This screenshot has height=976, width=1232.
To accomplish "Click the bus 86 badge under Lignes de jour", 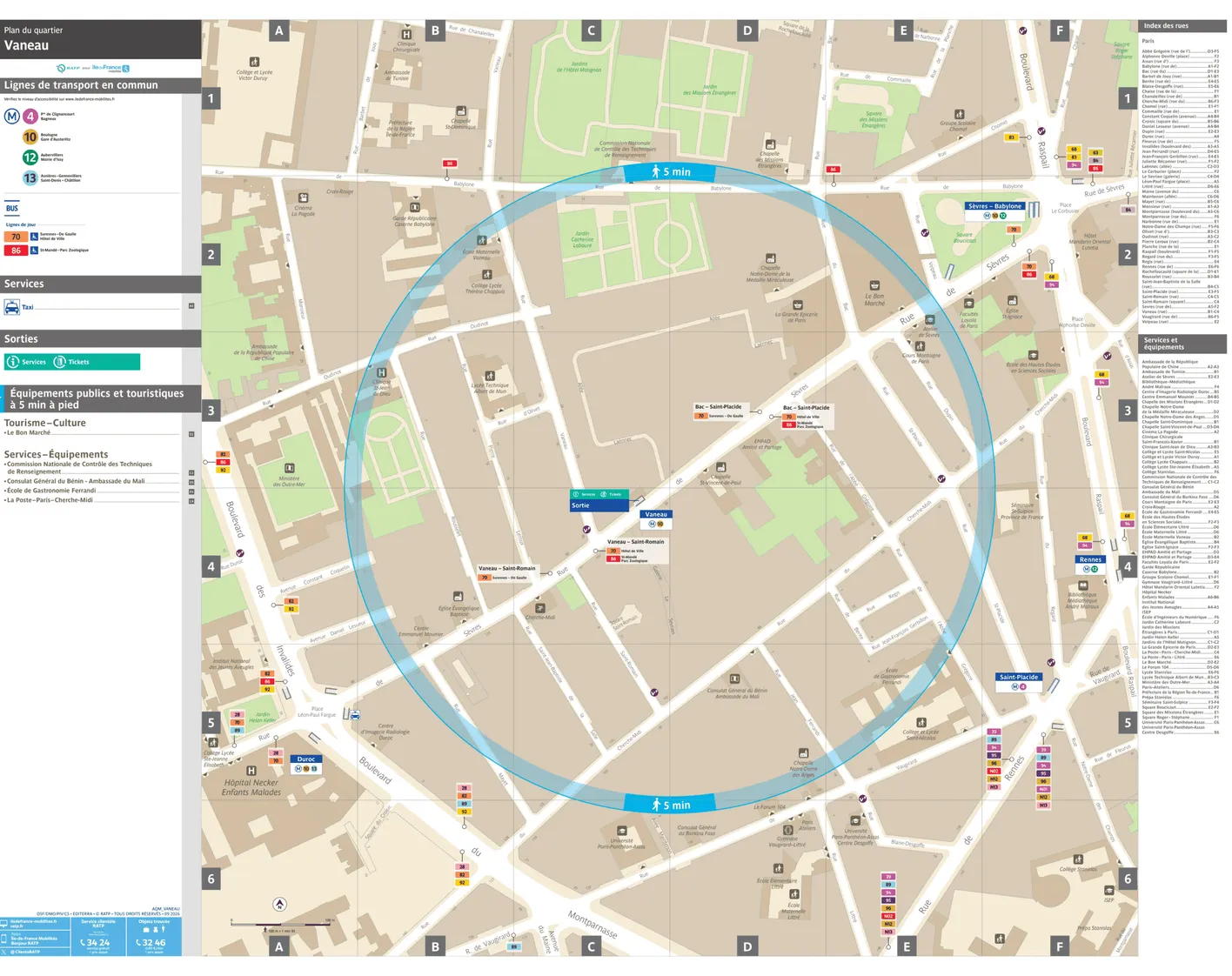I will pos(16,251).
